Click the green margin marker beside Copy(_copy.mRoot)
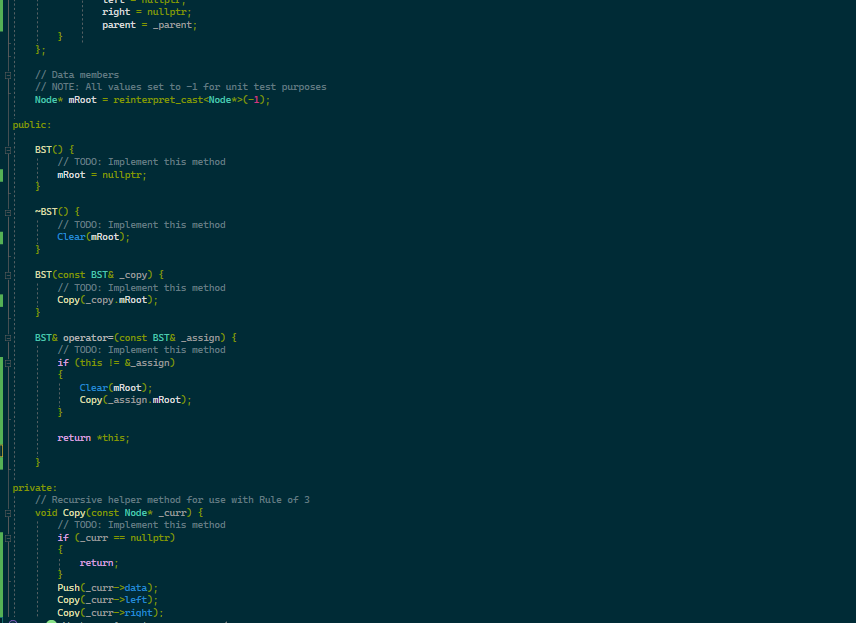This screenshot has height=623, width=856. (4, 299)
